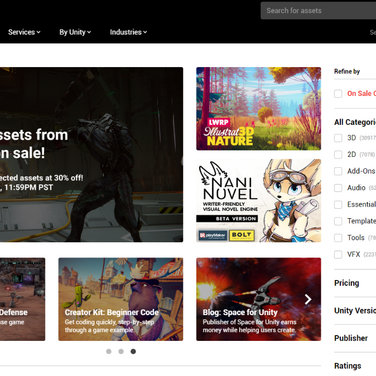Viewport: 376px width, 376px height.
Task: Open the Naninovel visual novel engine banner
Action: click(258, 200)
